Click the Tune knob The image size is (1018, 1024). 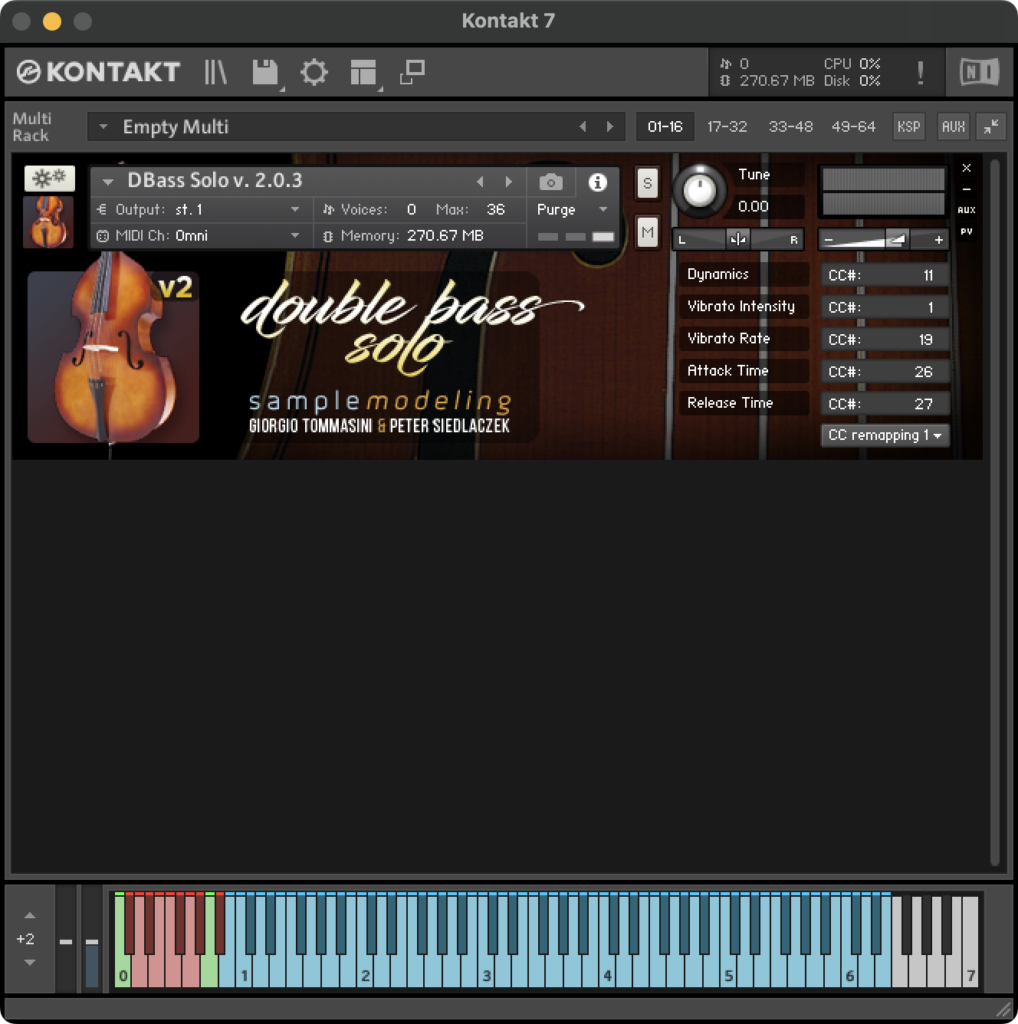[699, 191]
